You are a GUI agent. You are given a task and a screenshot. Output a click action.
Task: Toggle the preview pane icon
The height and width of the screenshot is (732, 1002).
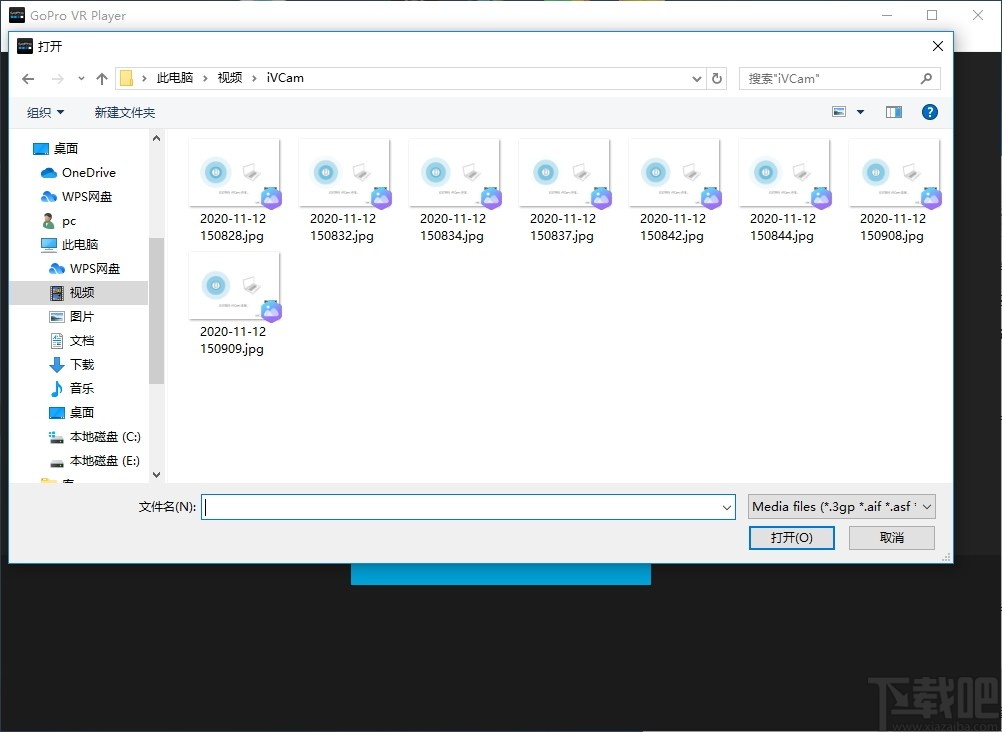893,113
